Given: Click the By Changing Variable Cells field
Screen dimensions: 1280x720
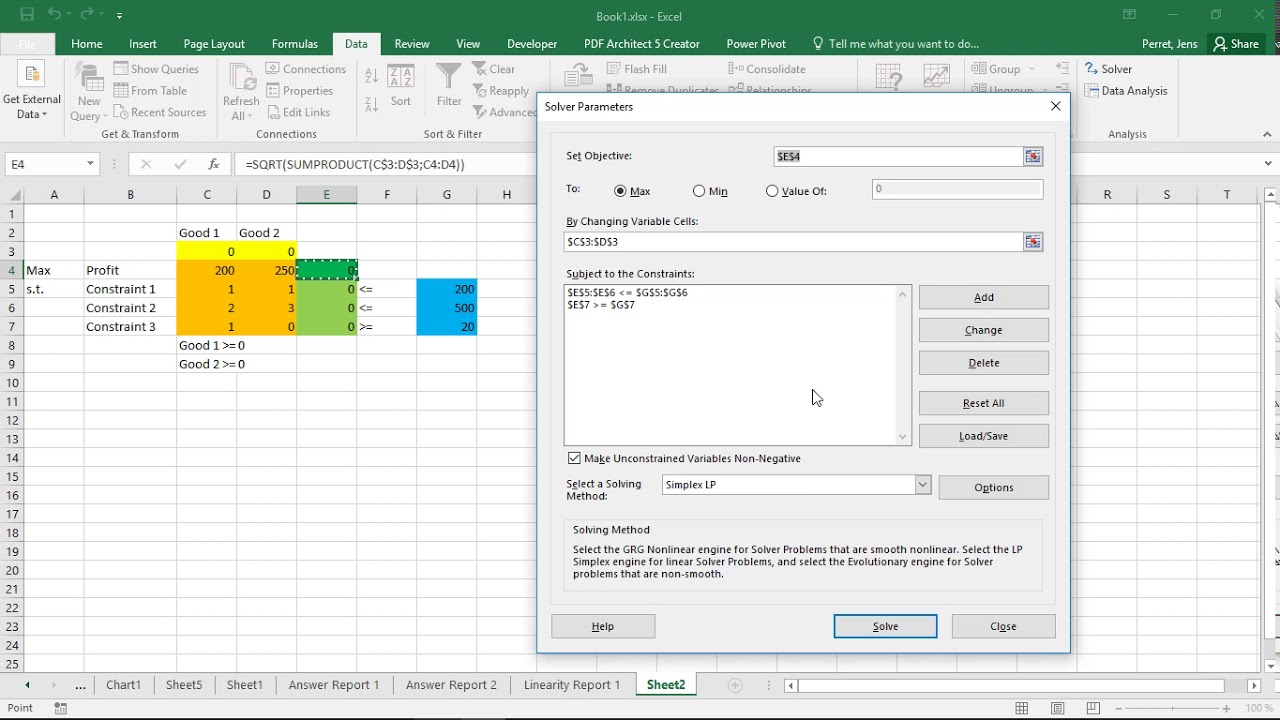Looking at the screenshot, I should [793, 242].
